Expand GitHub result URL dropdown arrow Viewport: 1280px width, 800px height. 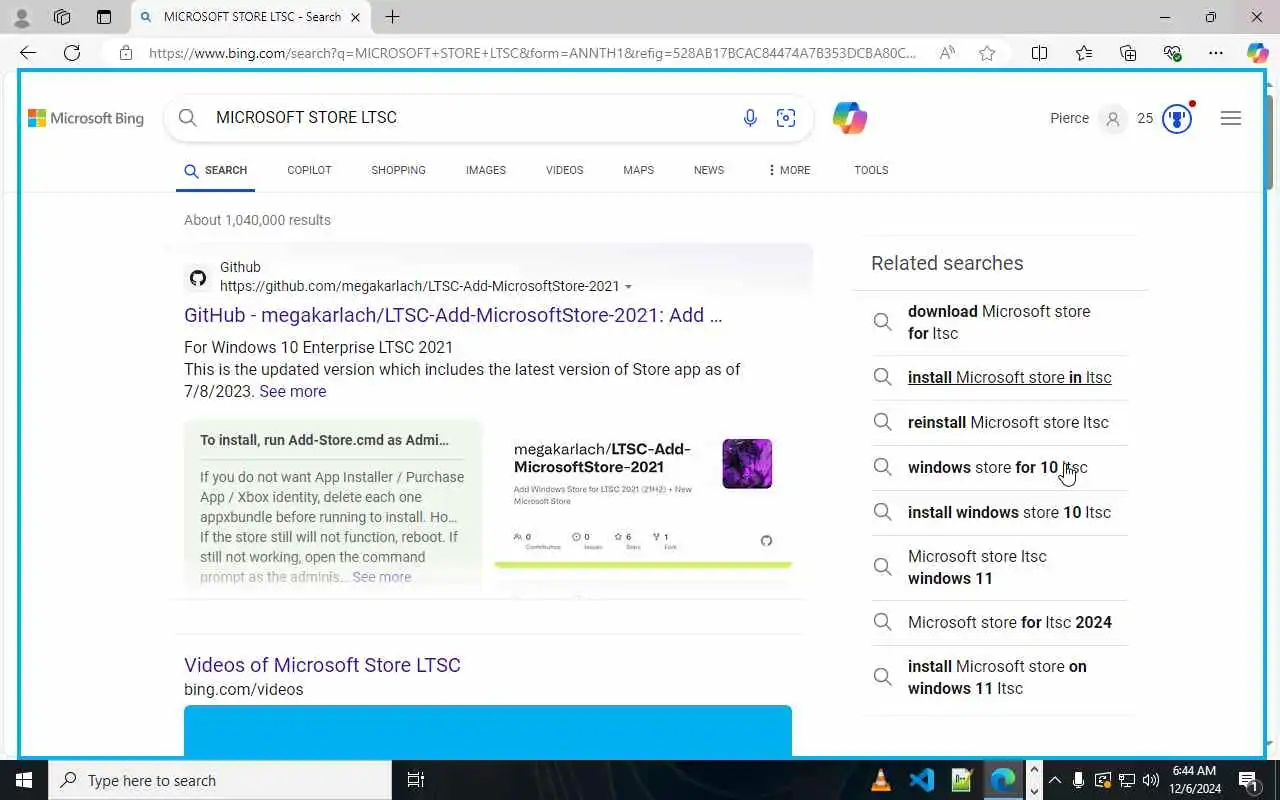click(628, 287)
